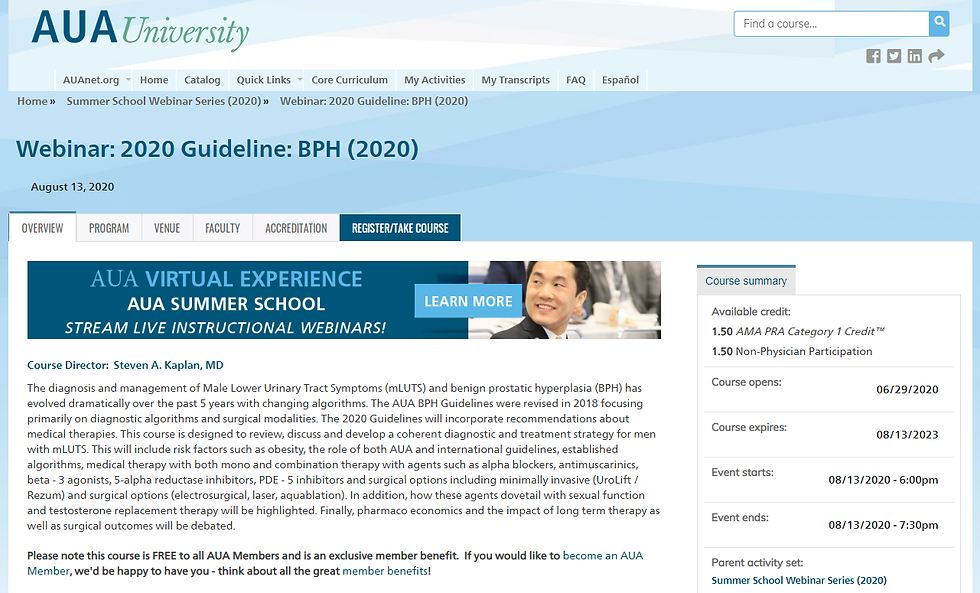Click the page title Webinar: 2020 Guideline: BPH

pos(217,149)
